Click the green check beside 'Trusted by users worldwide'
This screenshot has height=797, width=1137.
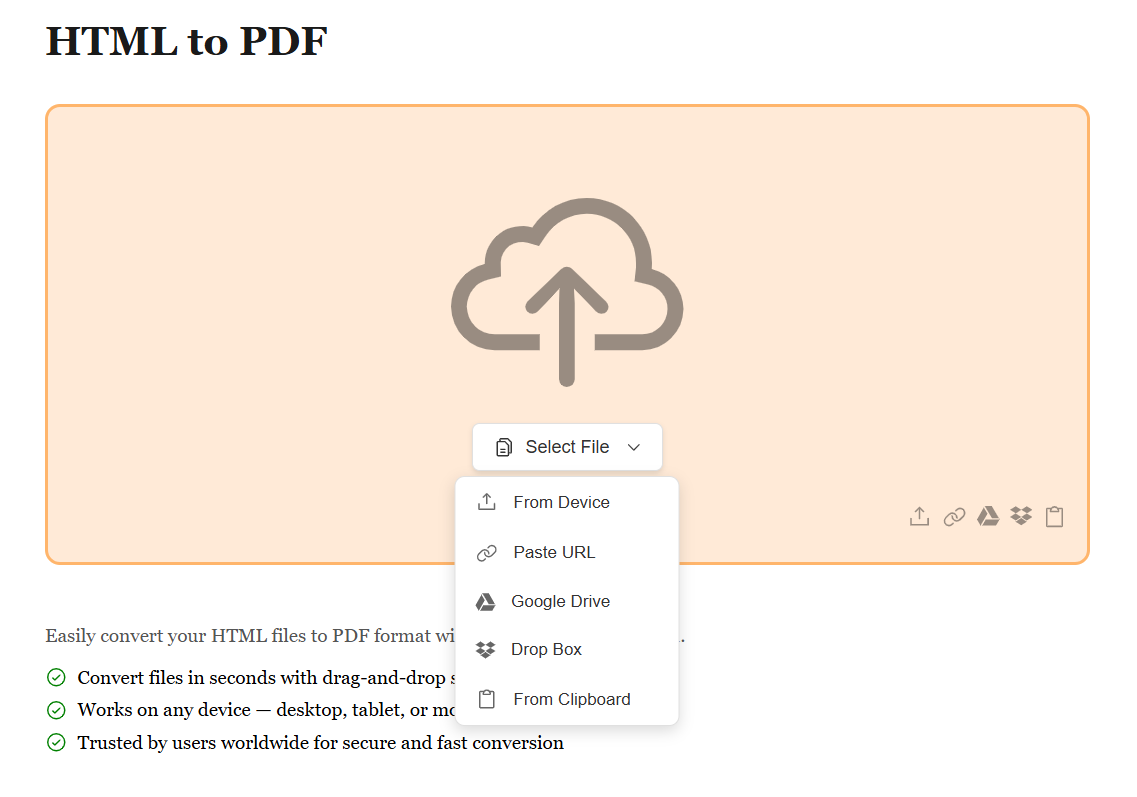point(56,743)
